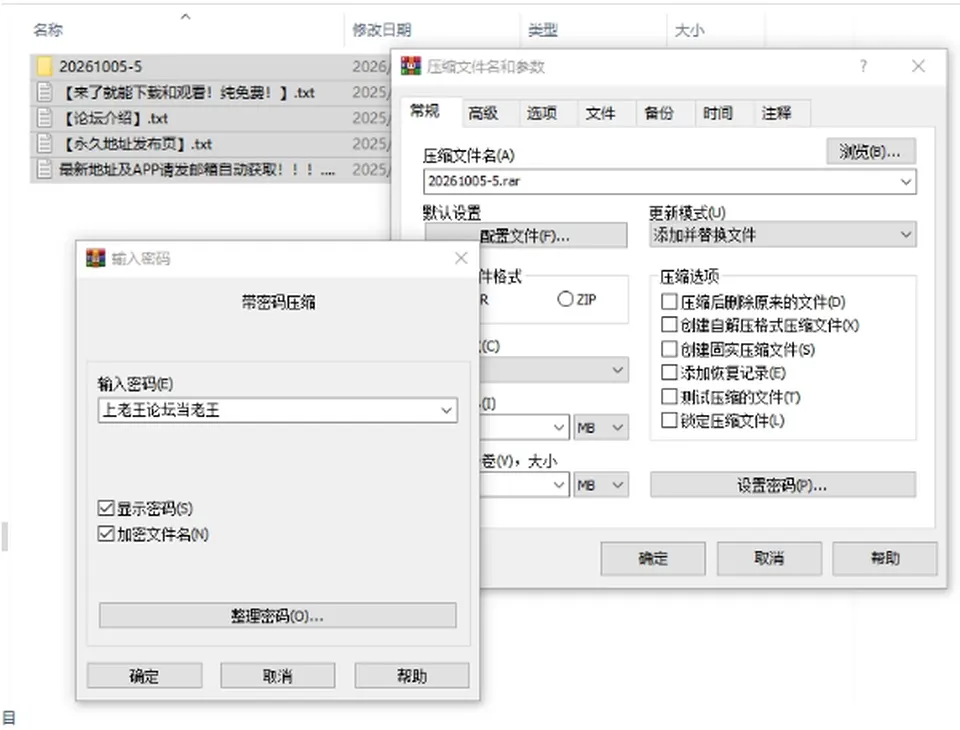Open the password history dropdown arrow
Viewport: 960px width, 730px height.
[446, 410]
